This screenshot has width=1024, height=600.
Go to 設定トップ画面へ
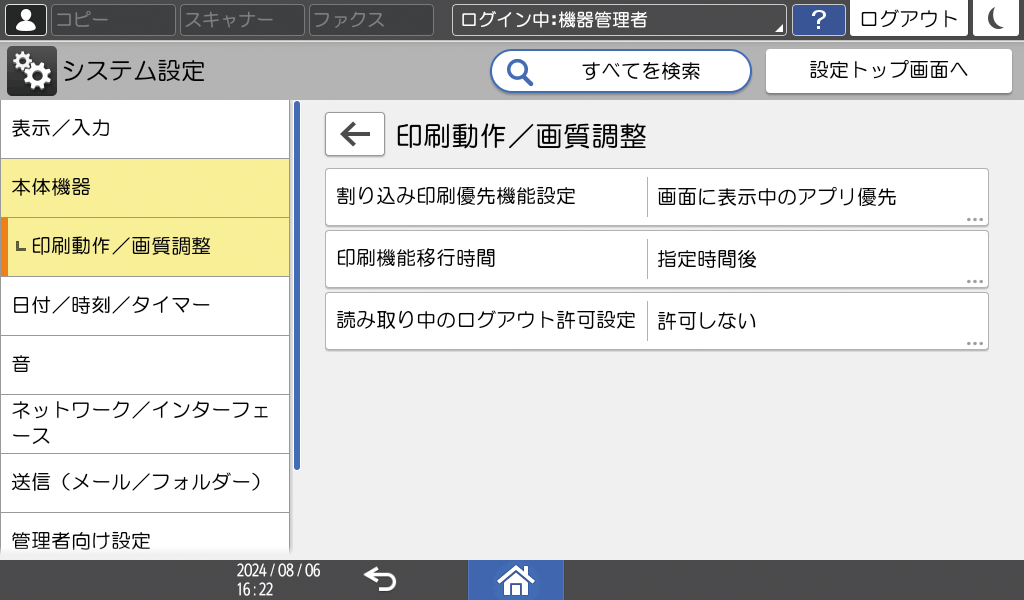(x=888, y=70)
